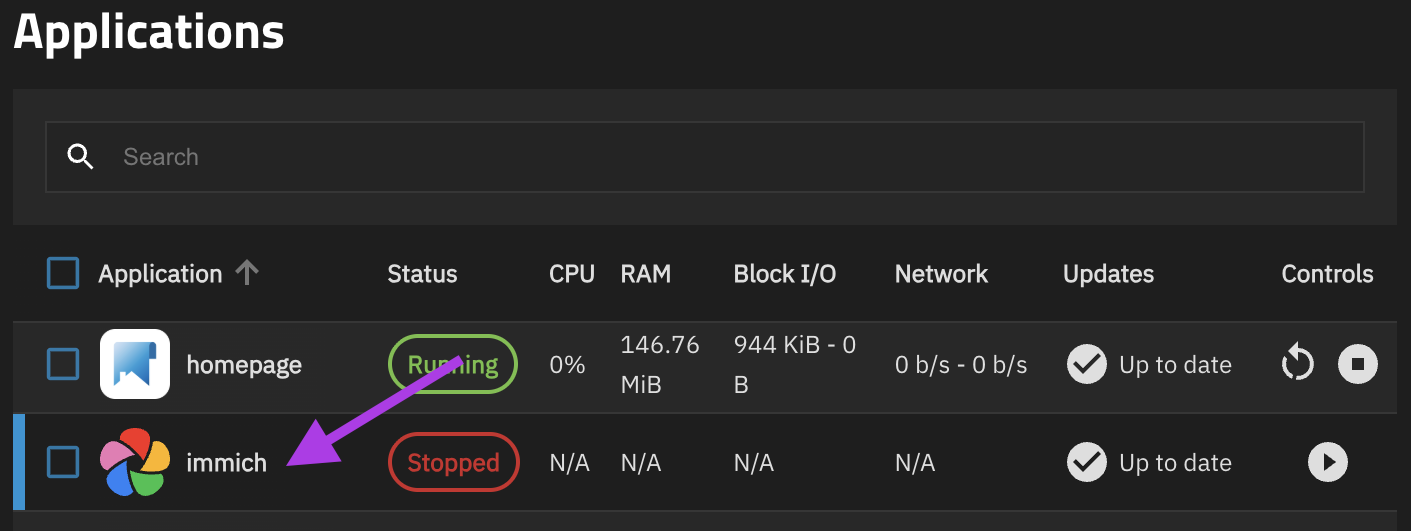Stop the homepage application
The width and height of the screenshot is (1411, 531).
[x=1357, y=364]
